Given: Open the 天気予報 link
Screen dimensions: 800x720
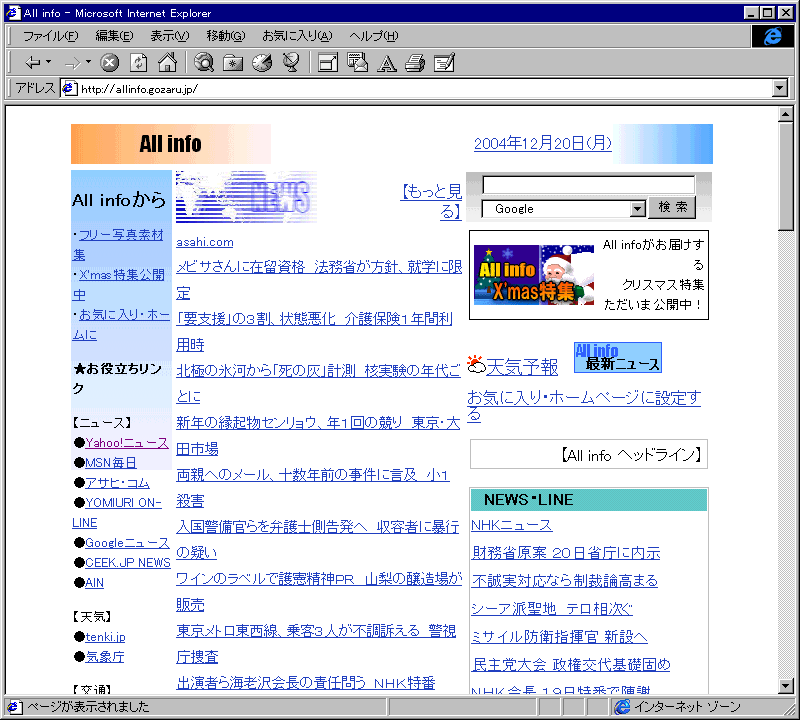Looking at the screenshot, I should [x=522, y=367].
